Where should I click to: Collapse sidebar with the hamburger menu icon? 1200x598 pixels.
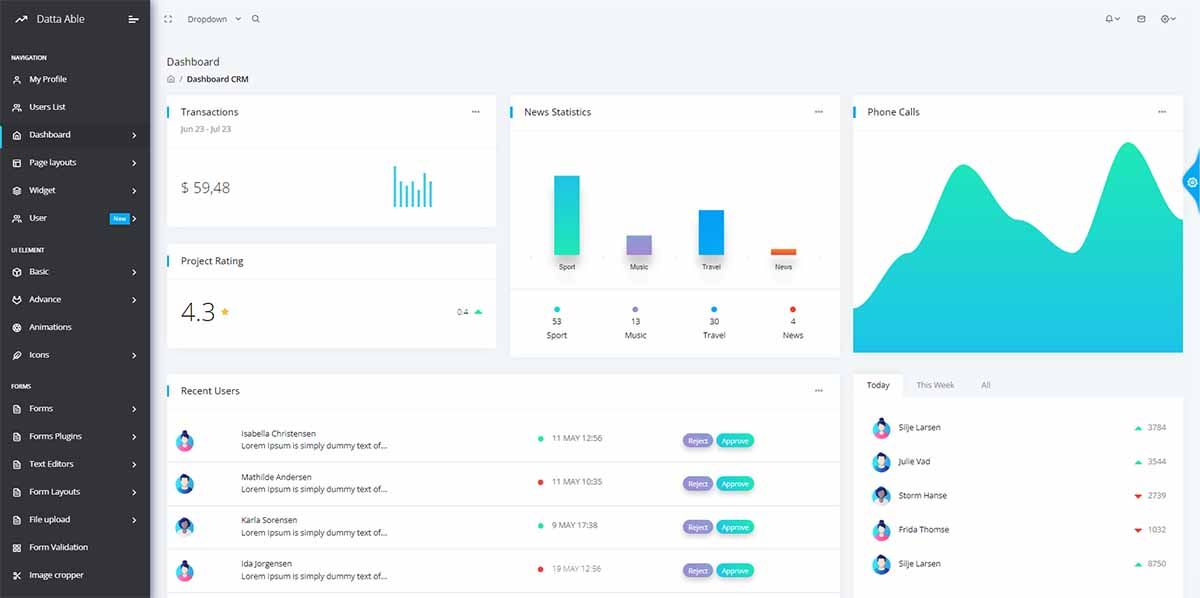pyautogui.click(x=133, y=19)
